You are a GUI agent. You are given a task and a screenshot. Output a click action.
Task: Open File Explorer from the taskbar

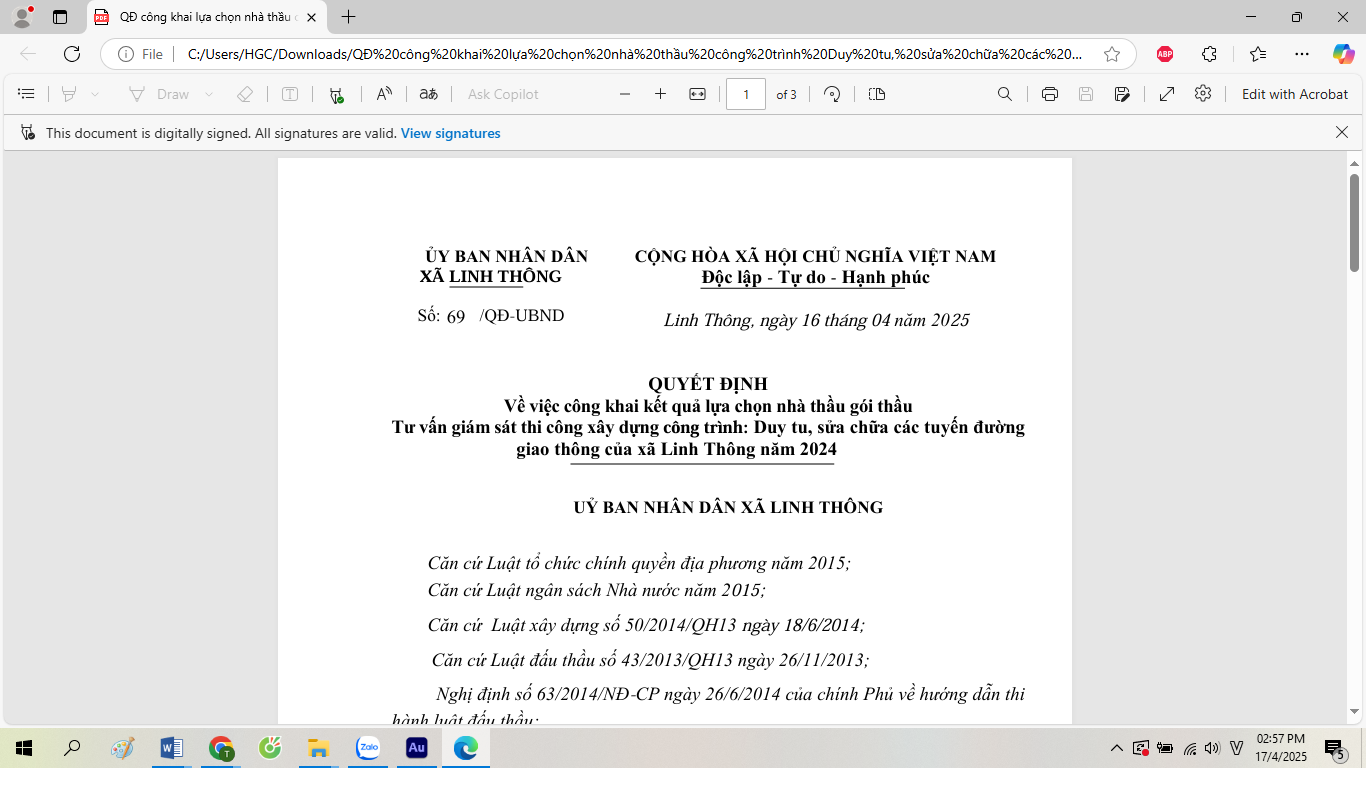click(x=319, y=748)
